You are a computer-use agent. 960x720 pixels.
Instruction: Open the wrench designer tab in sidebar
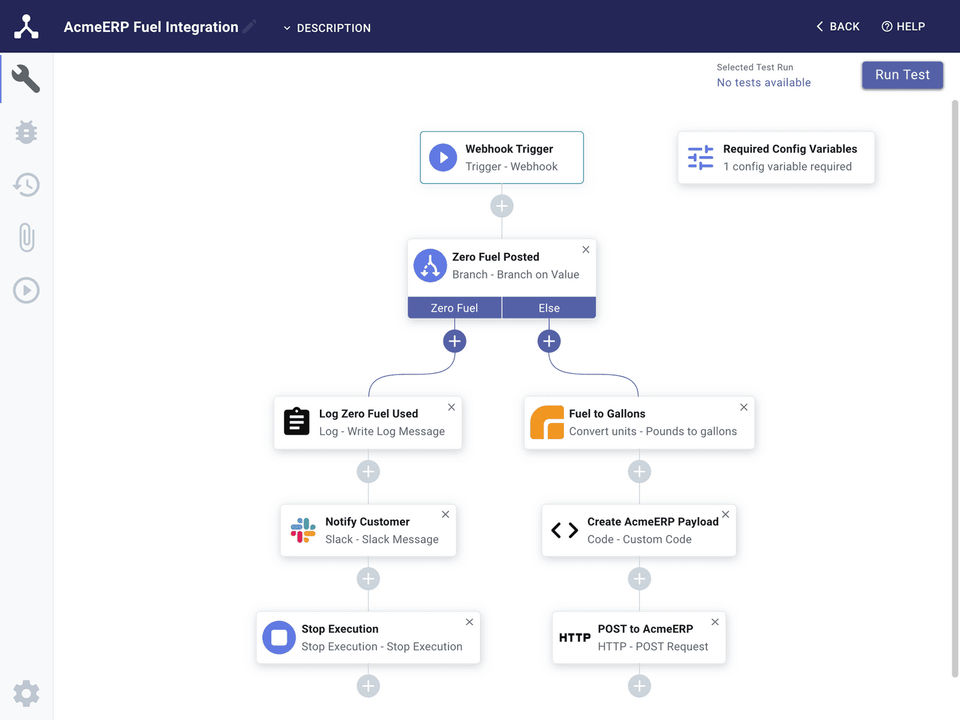point(26,79)
